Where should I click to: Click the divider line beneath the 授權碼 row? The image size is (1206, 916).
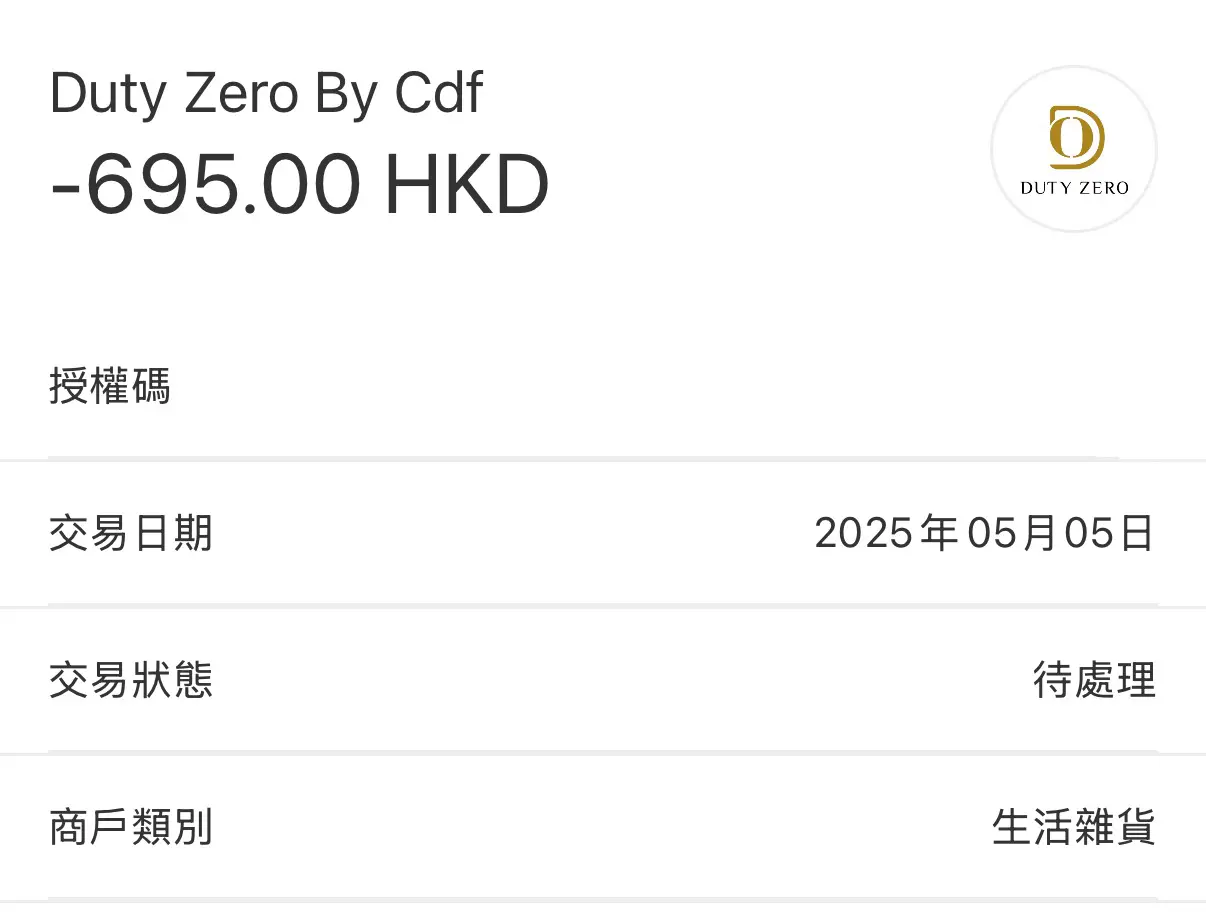click(x=603, y=459)
